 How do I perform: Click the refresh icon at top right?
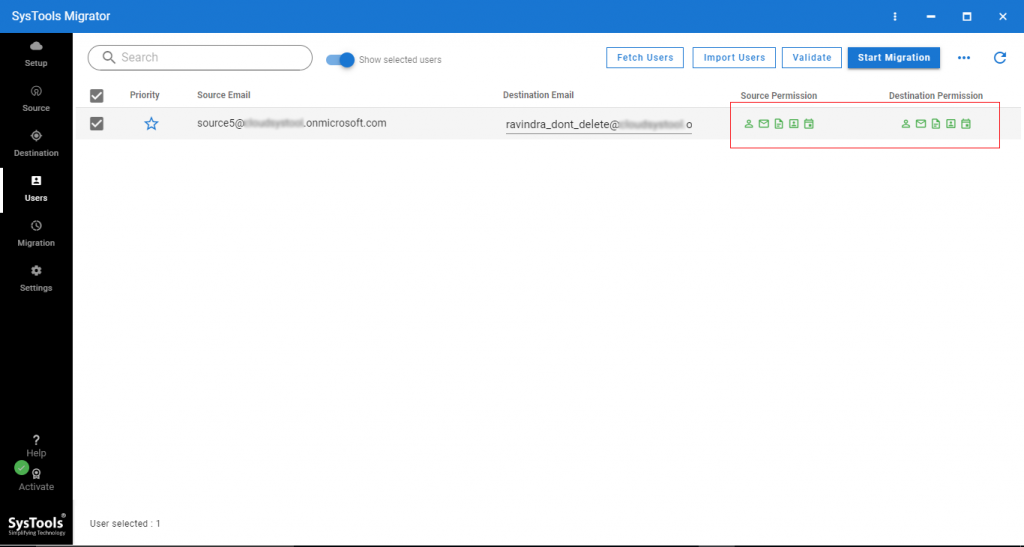[x=999, y=57]
